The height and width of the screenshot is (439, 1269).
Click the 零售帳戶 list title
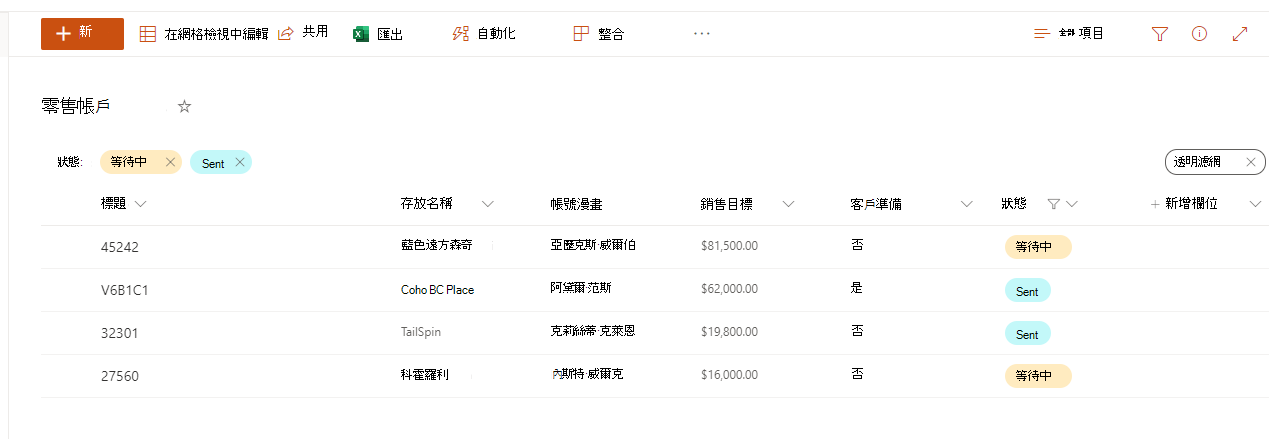pos(76,106)
